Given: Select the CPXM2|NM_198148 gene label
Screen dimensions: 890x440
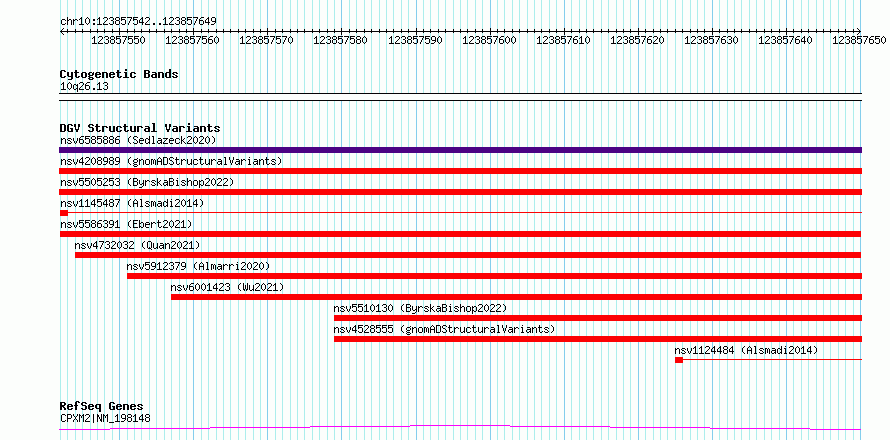Looking at the screenshot, I should 105,418.
